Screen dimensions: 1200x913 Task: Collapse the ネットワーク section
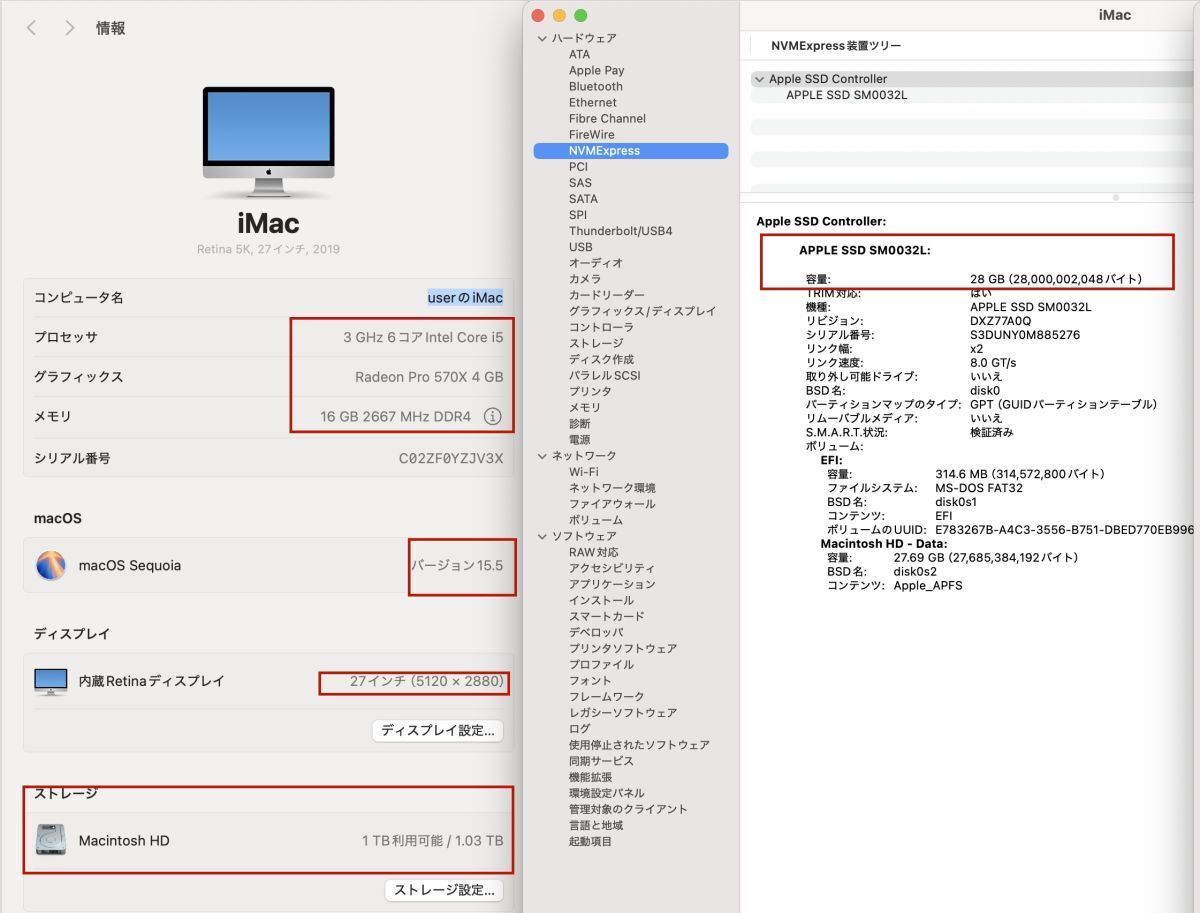pyautogui.click(x=542, y=456)
